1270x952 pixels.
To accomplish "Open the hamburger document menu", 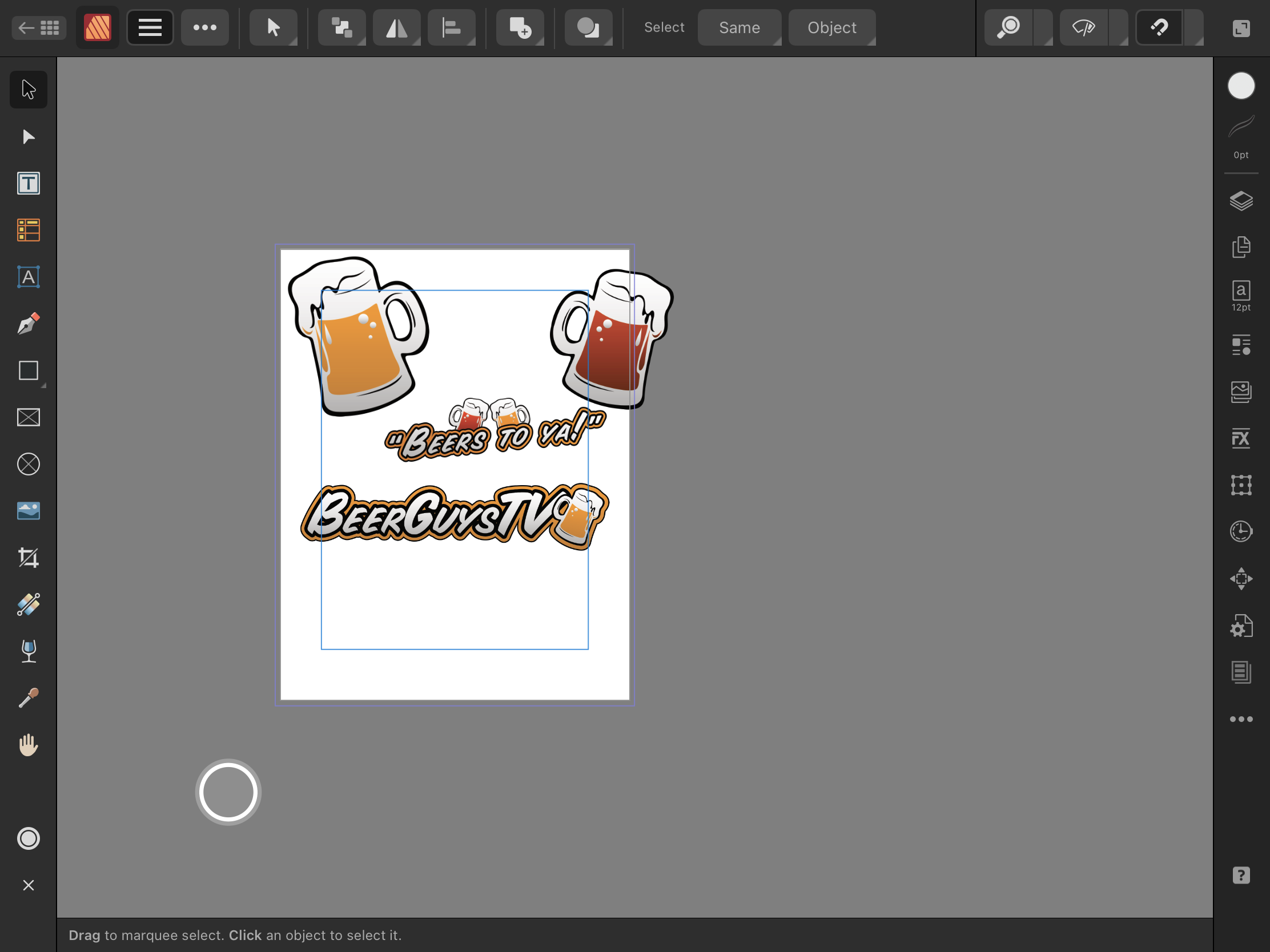I will [x=150, y=27].
